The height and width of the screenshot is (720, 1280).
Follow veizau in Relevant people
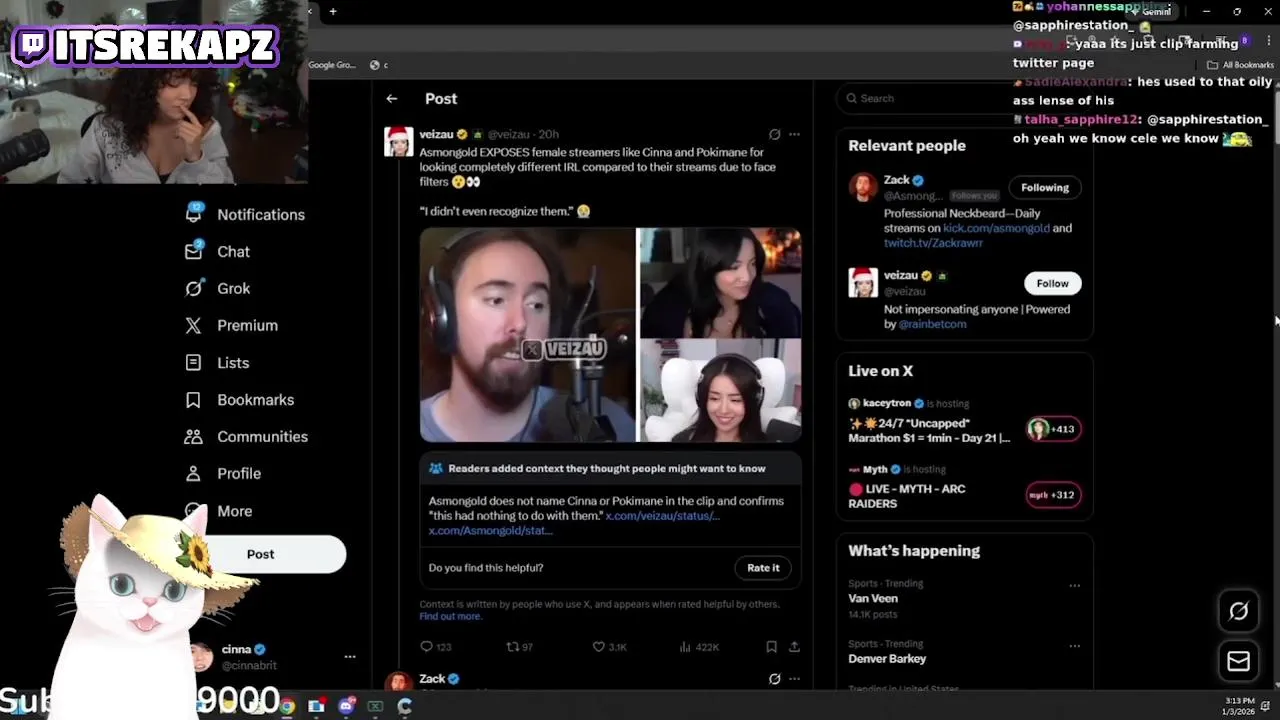tap(1052, 284)
